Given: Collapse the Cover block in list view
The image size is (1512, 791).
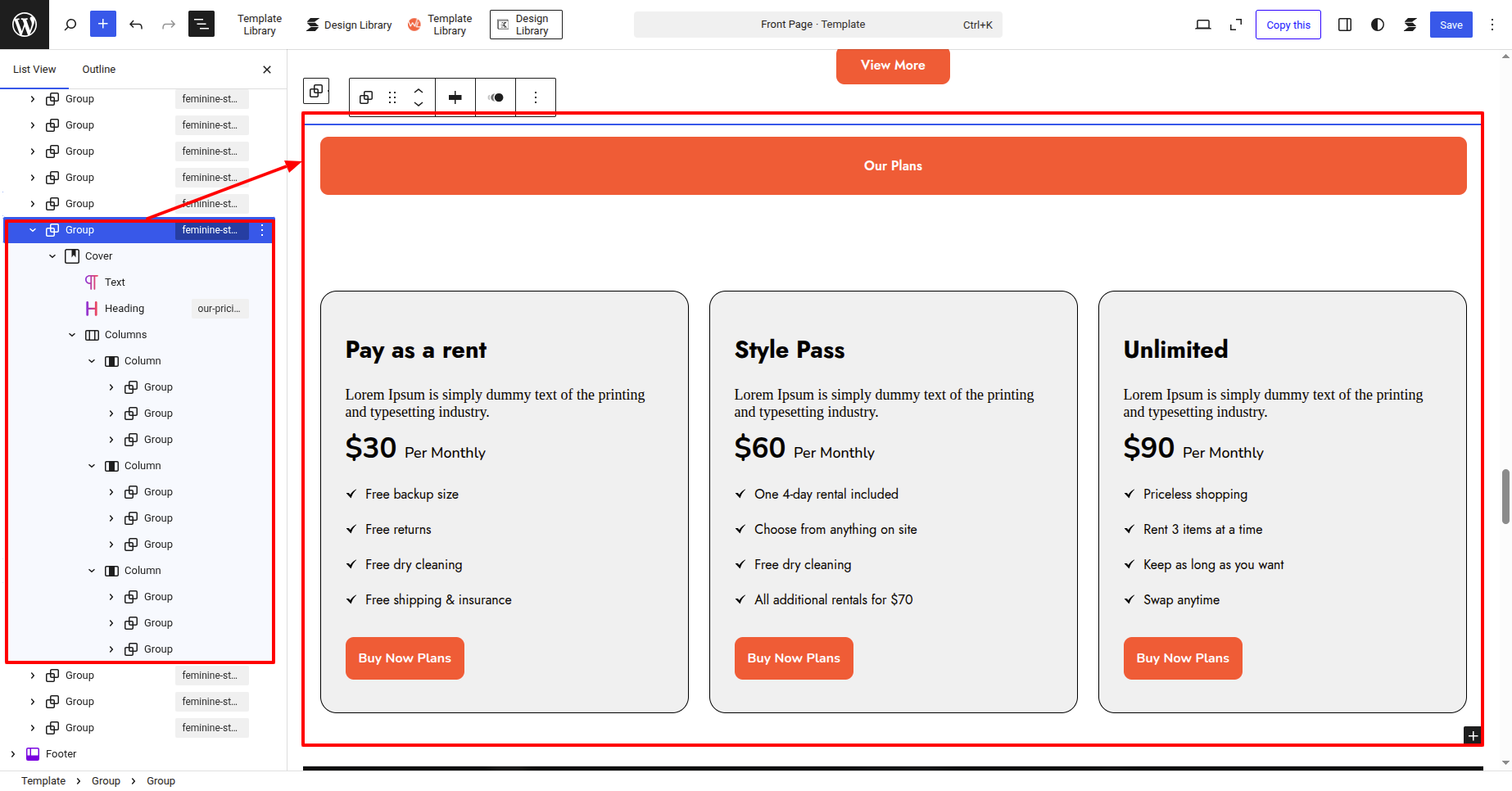Looking at the screenshot, I should click(52, 256).
